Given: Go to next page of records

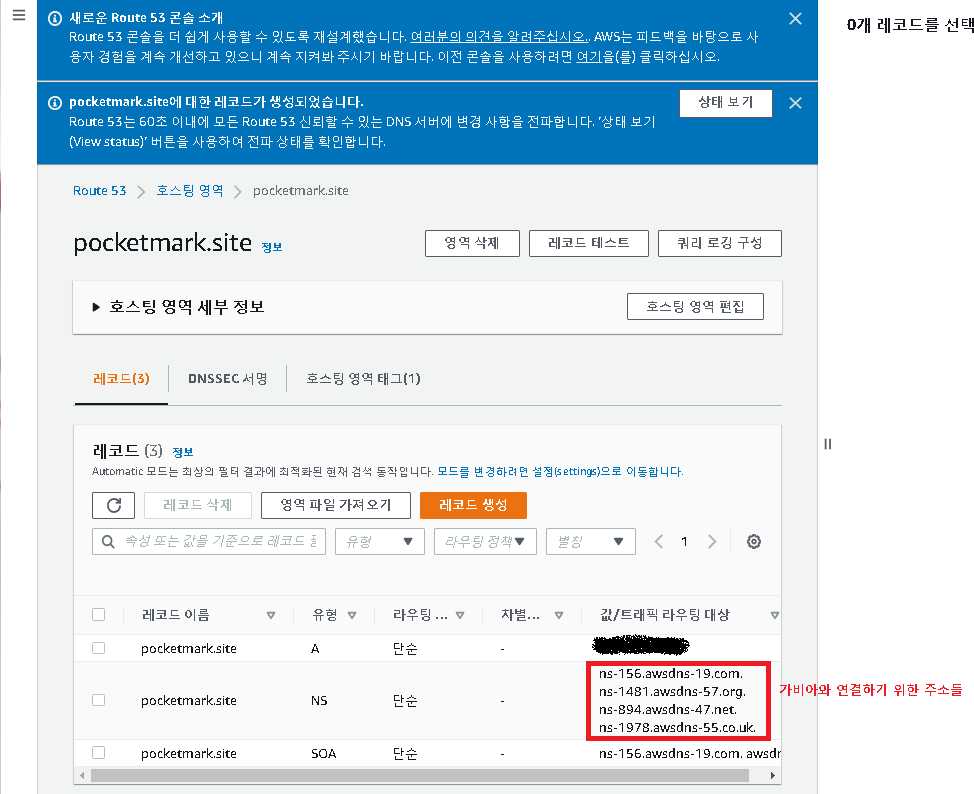Looking at the screenshot, I should coord(712,542).
